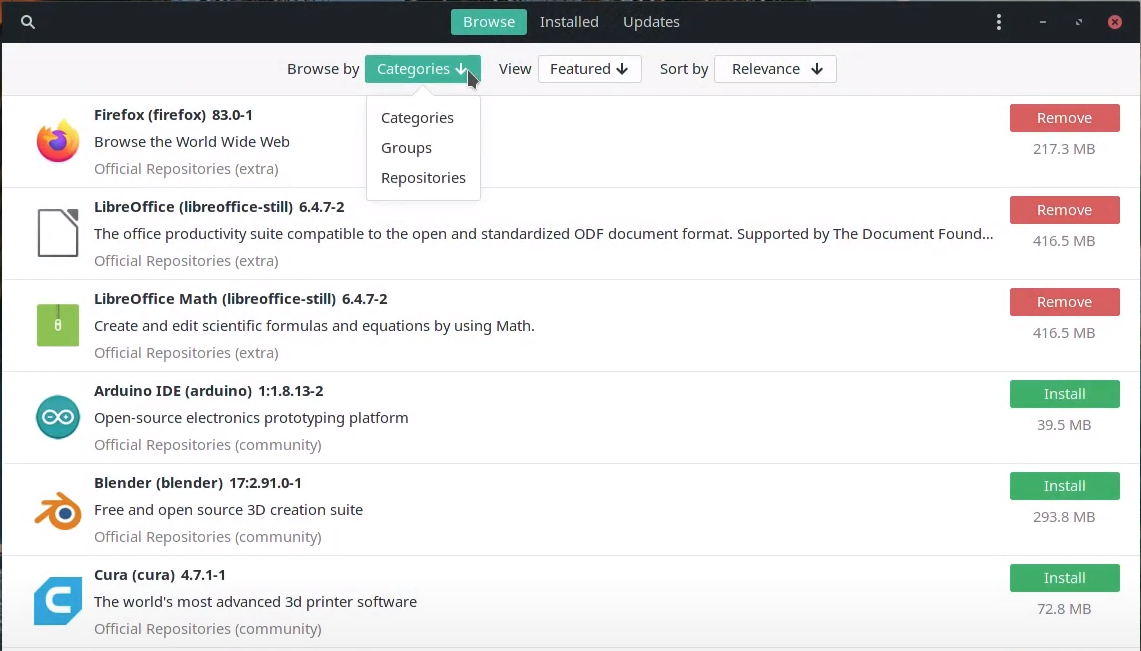Switch to the Browse tab
This screenshot has height=651, width=1141.
(489, 22)
